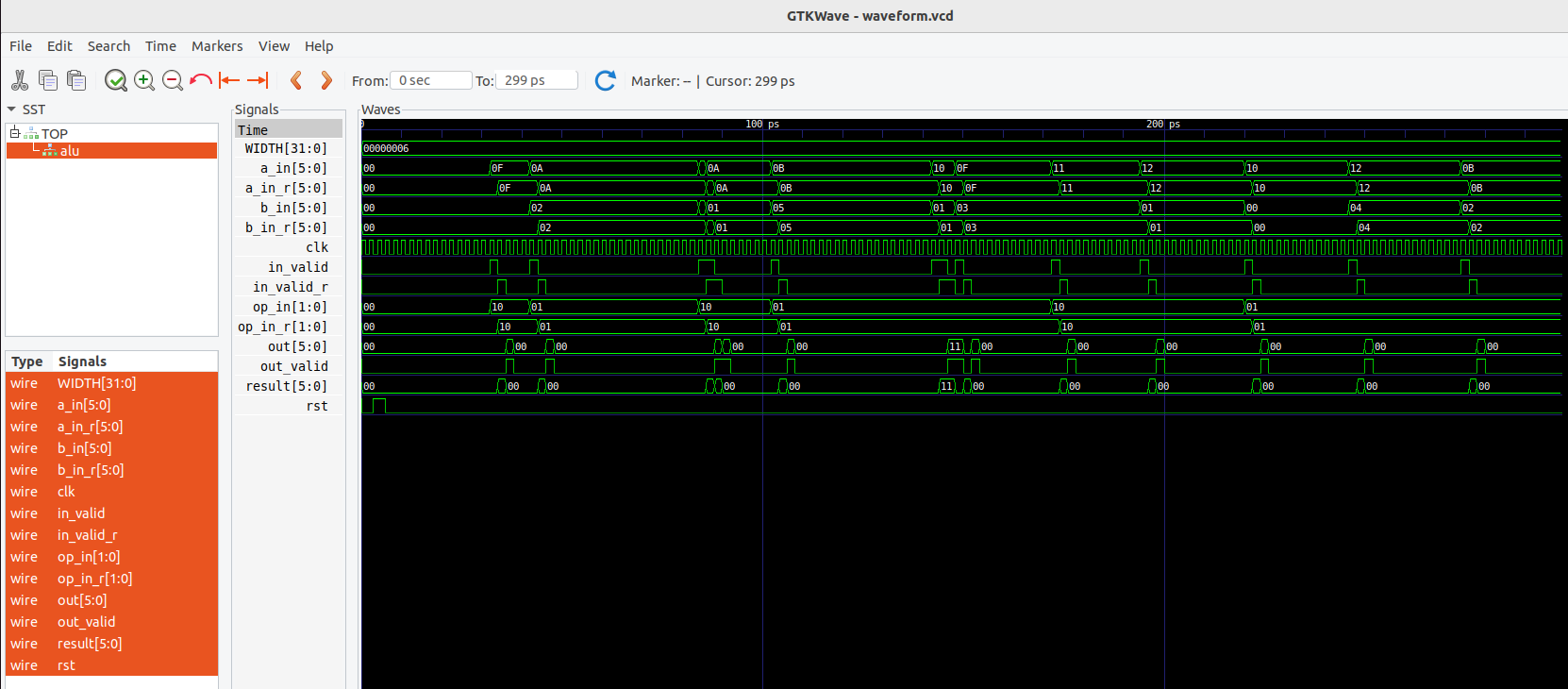Image resolution: width=1568 pixels, height=689 pixels.
Task: Select b_in_r[5:0] trace in Signals pane
Action: pos(289,227)
